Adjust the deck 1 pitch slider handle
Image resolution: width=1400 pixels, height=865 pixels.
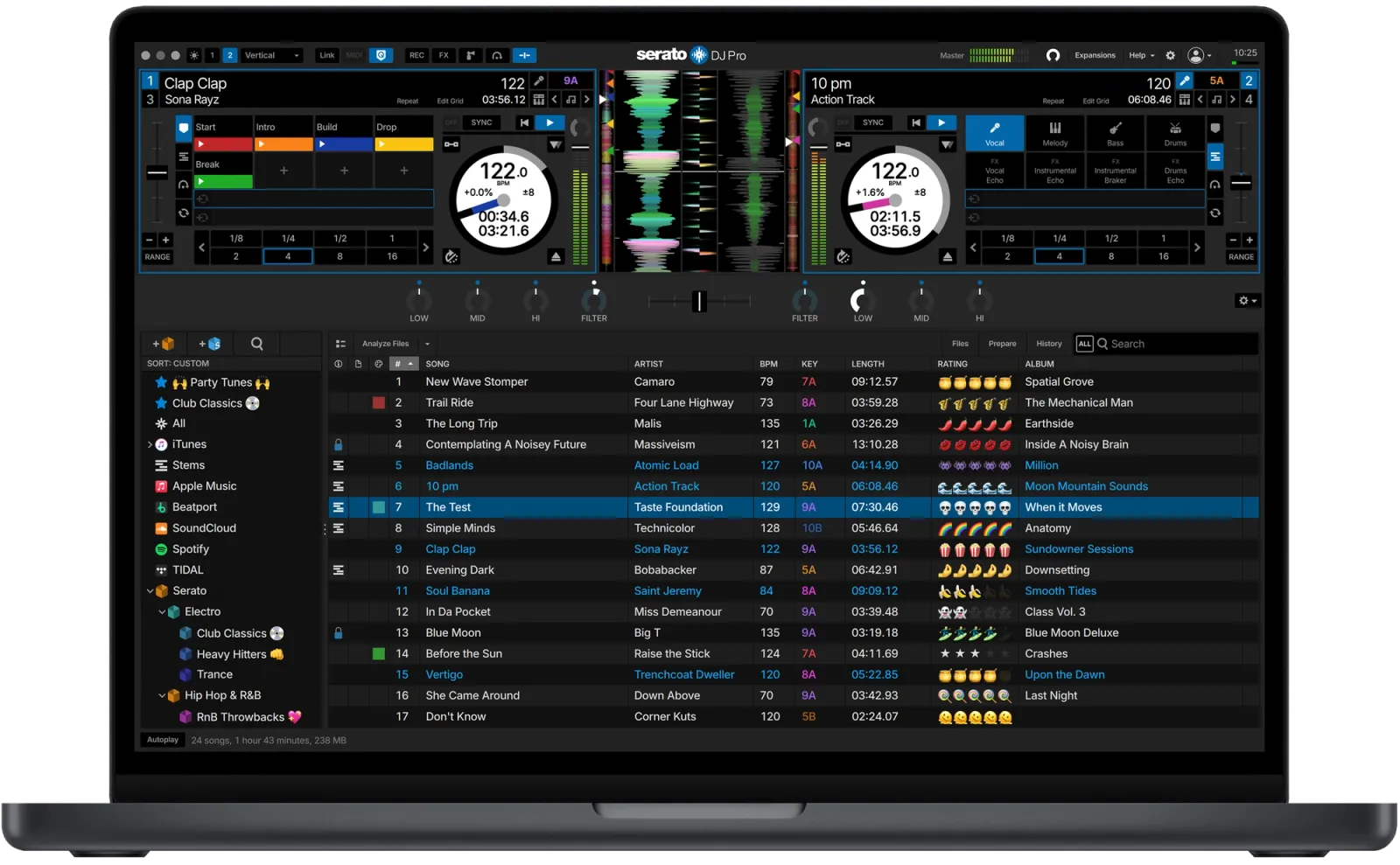157,173
